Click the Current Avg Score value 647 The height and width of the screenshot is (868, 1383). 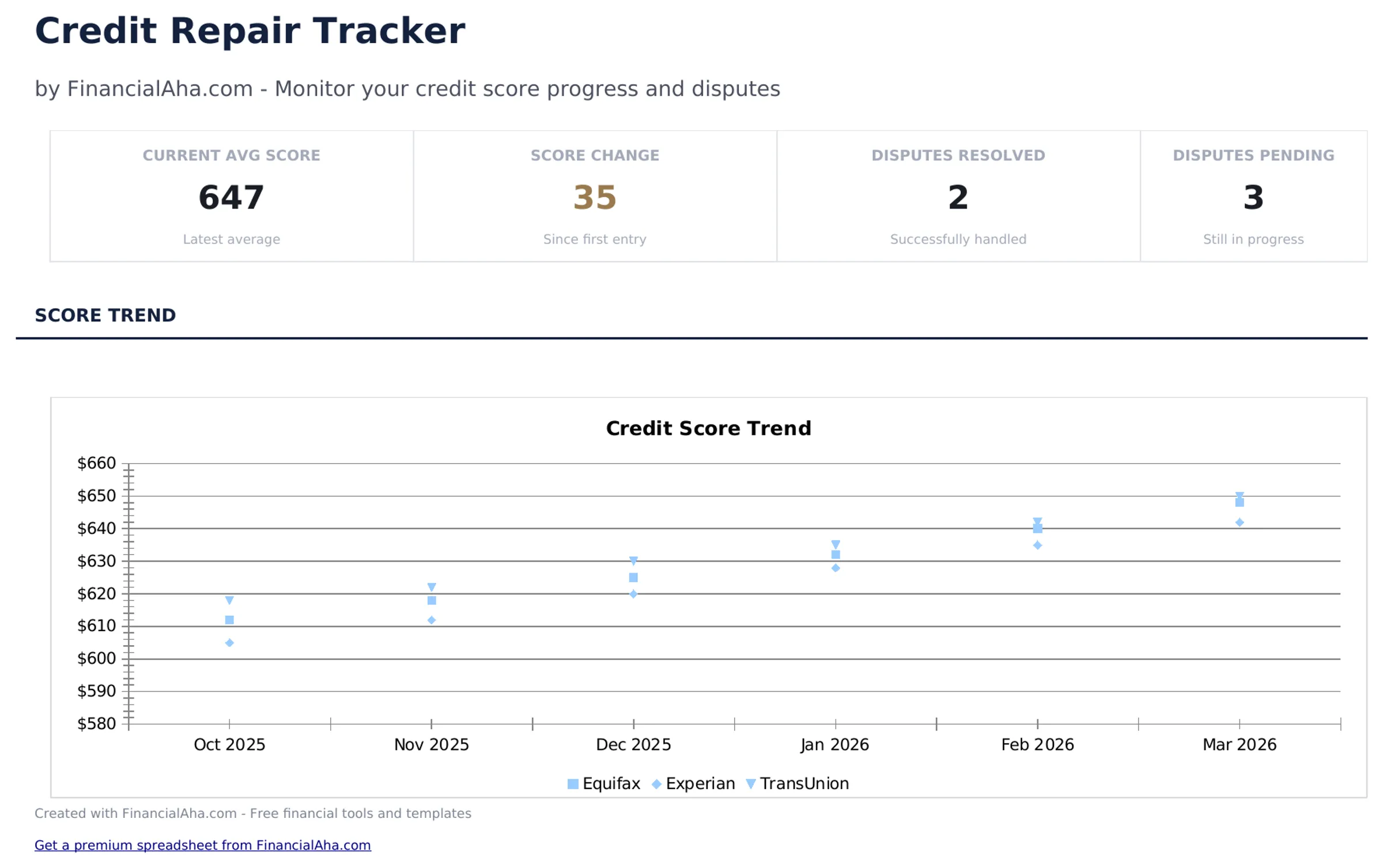click(230, 196)
